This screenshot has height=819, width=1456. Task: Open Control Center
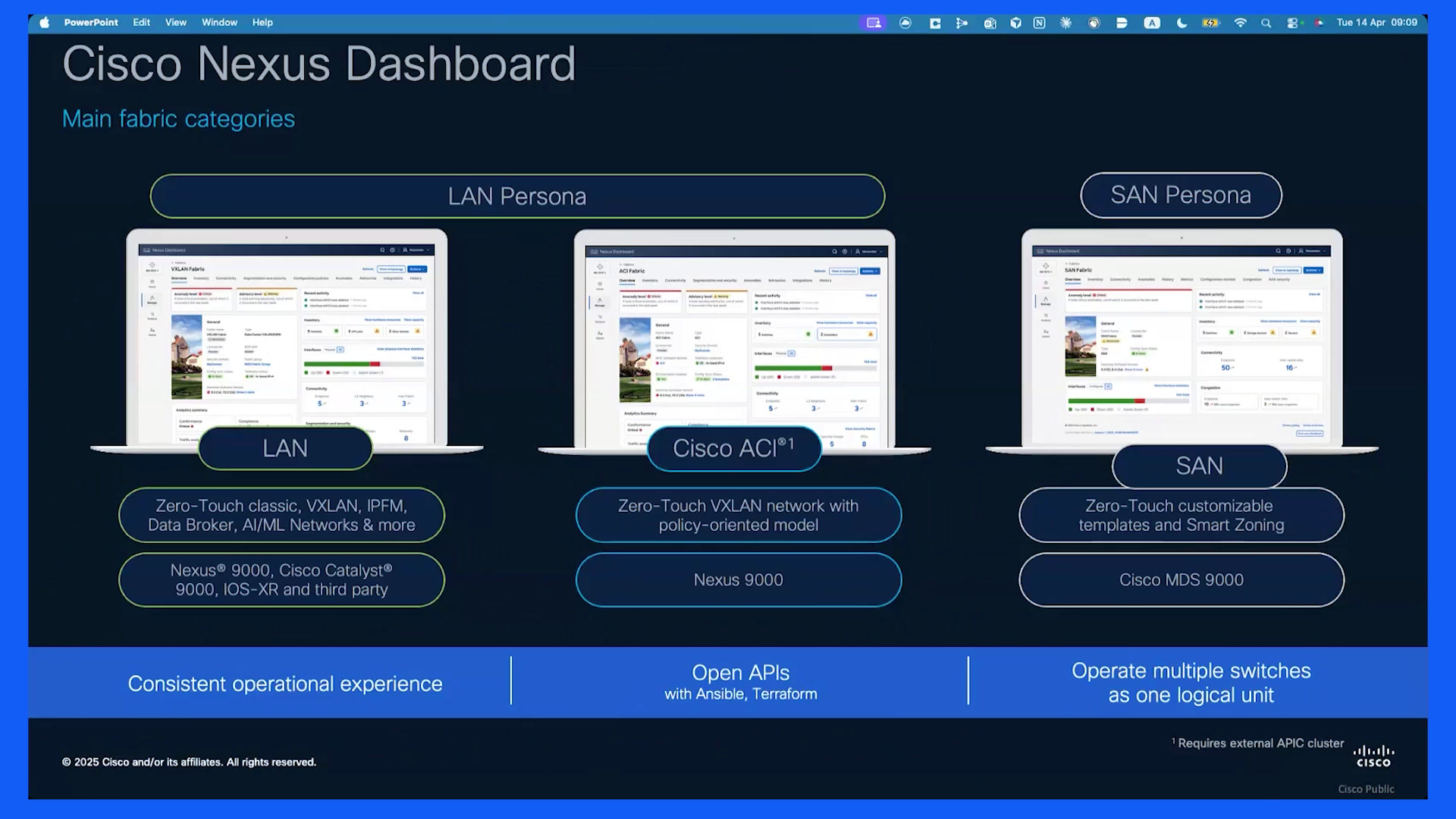click(x=1292, y=23)
